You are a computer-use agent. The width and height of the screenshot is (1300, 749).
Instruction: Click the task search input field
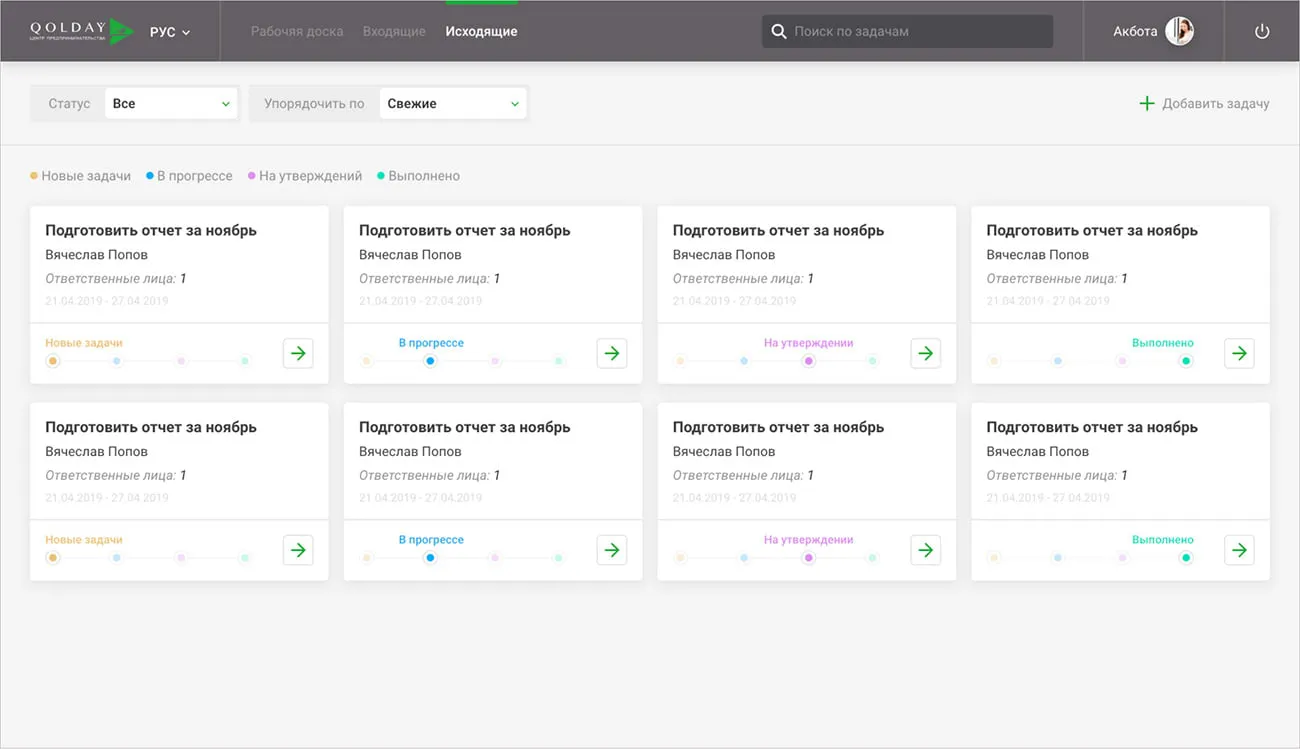click(915, 32)
